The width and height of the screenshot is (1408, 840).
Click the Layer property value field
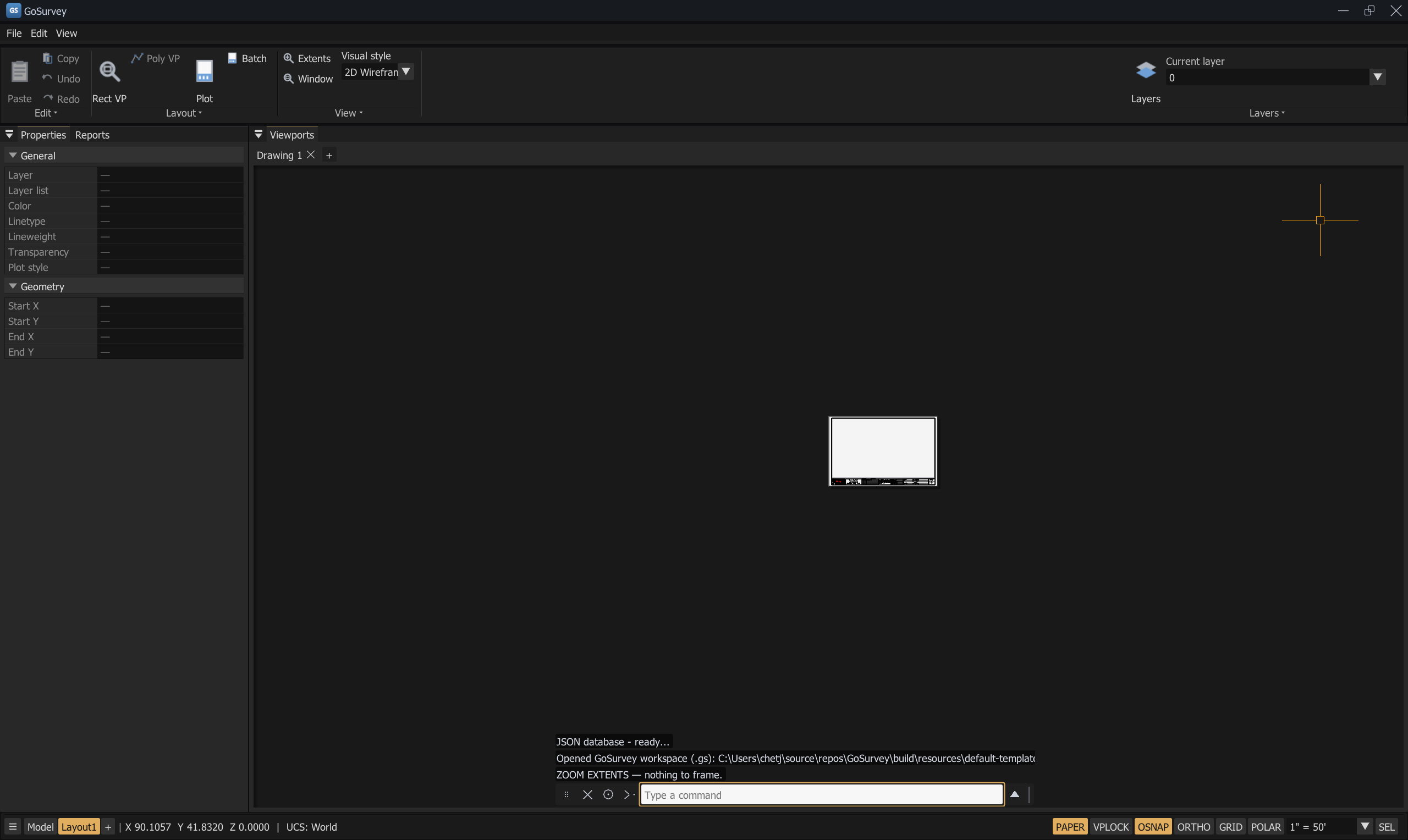tap(170, 175)
